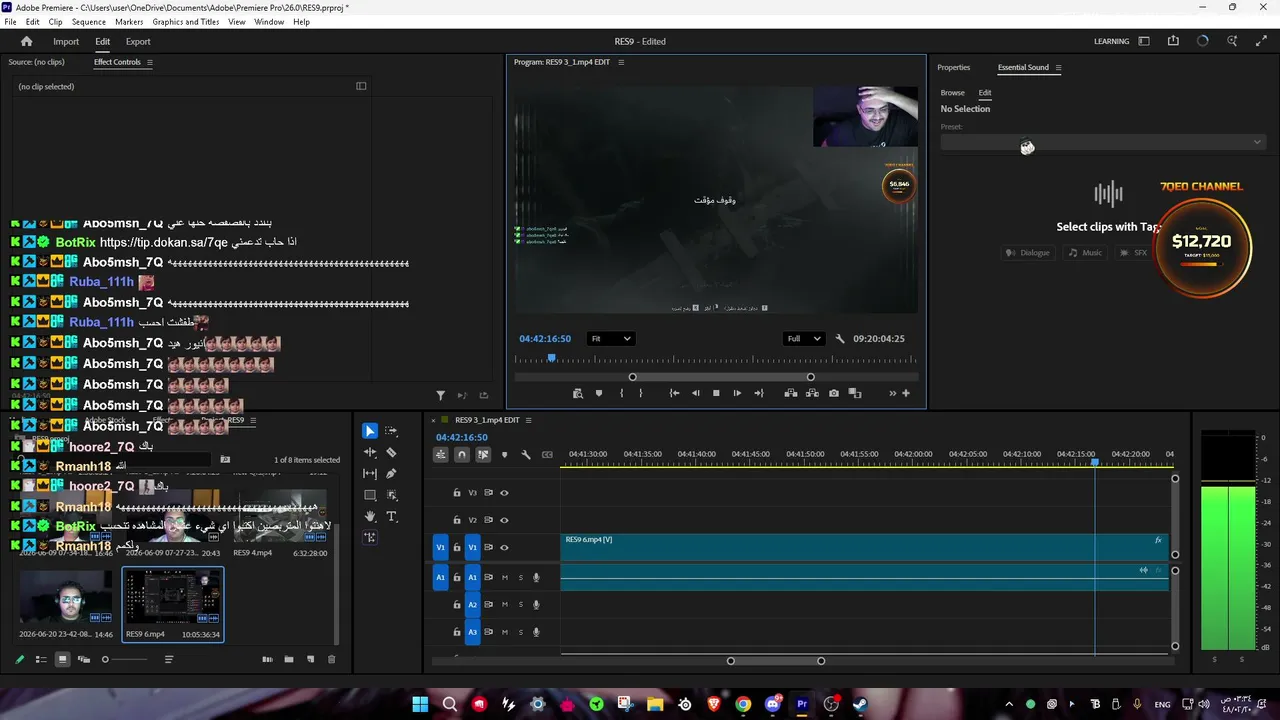Open Google Chrome from the taskbar
Screen dimensions: 1280x720
(743, 704)
